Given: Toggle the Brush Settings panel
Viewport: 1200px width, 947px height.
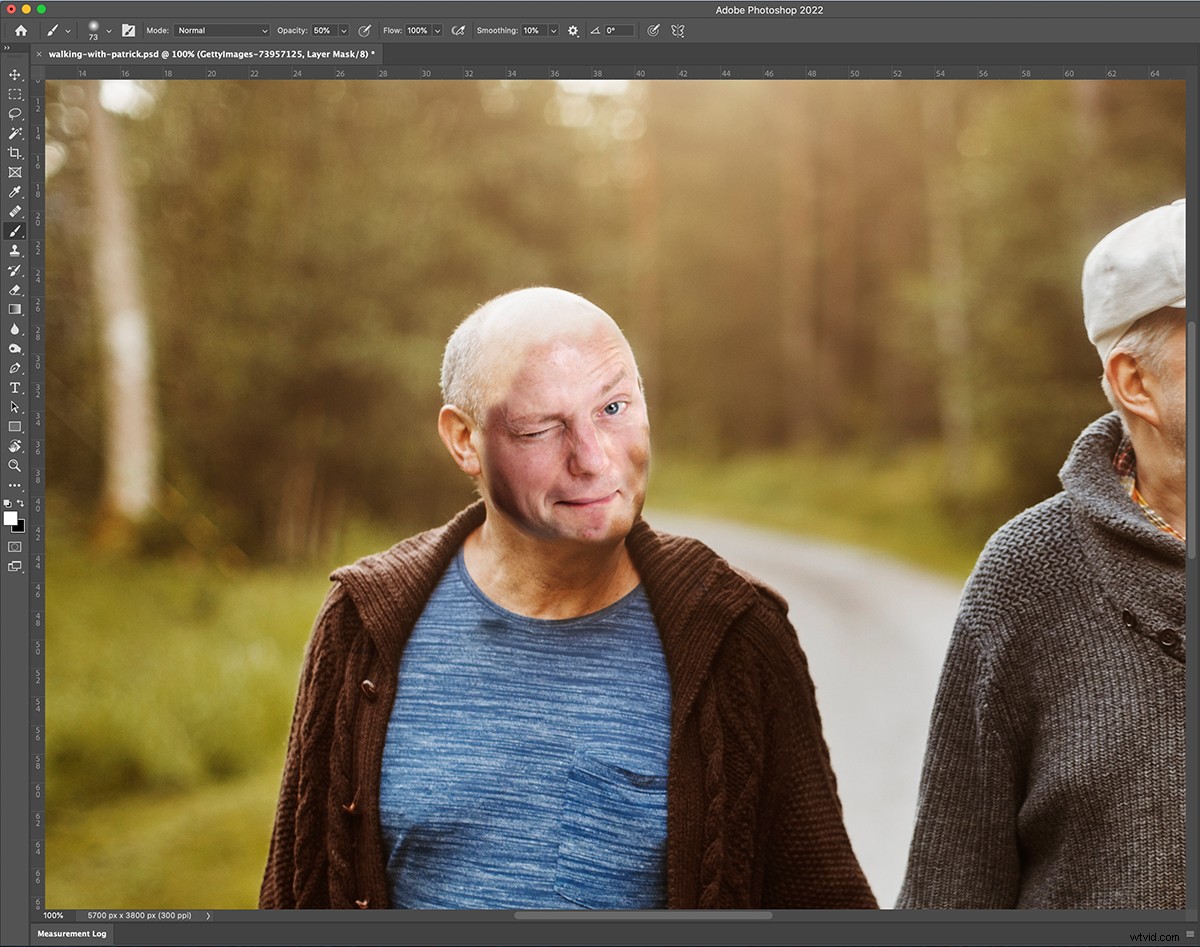Looking at the screenshot, I should (128, 30).
